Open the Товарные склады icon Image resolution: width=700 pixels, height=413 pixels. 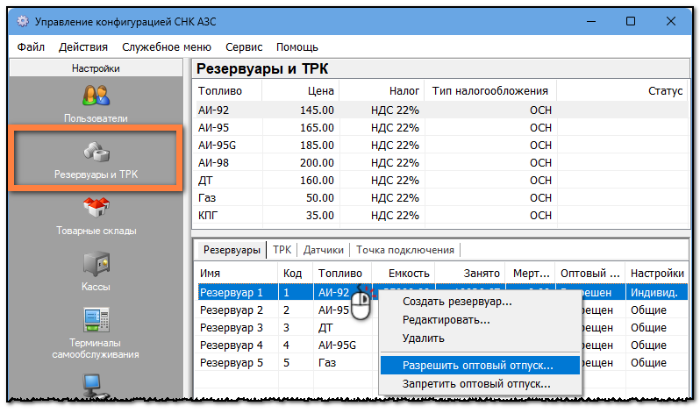pyautogui.click(x=96, y=208)
